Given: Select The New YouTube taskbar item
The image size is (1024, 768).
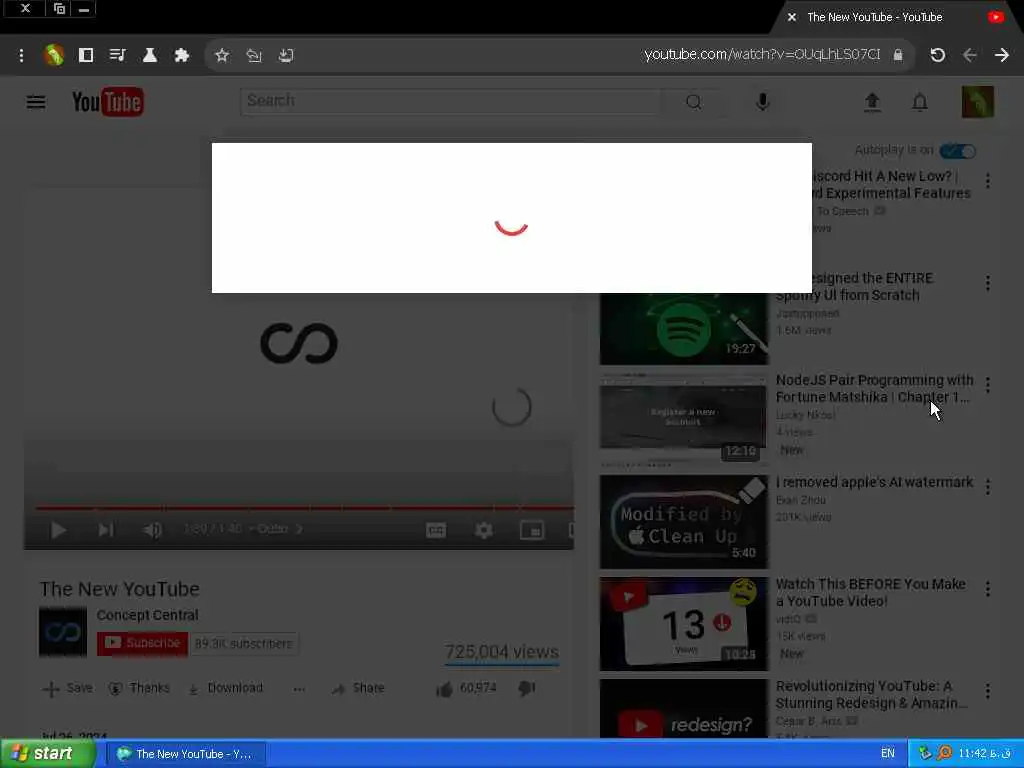Looking at the screenshot, I should pos(186,754).
